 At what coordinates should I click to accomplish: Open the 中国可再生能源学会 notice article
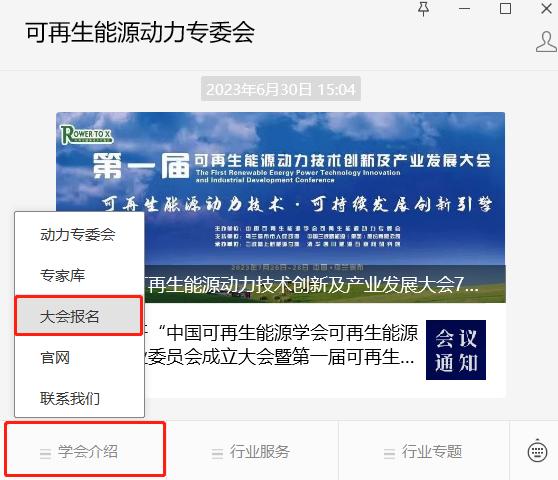tap(280, 344)
